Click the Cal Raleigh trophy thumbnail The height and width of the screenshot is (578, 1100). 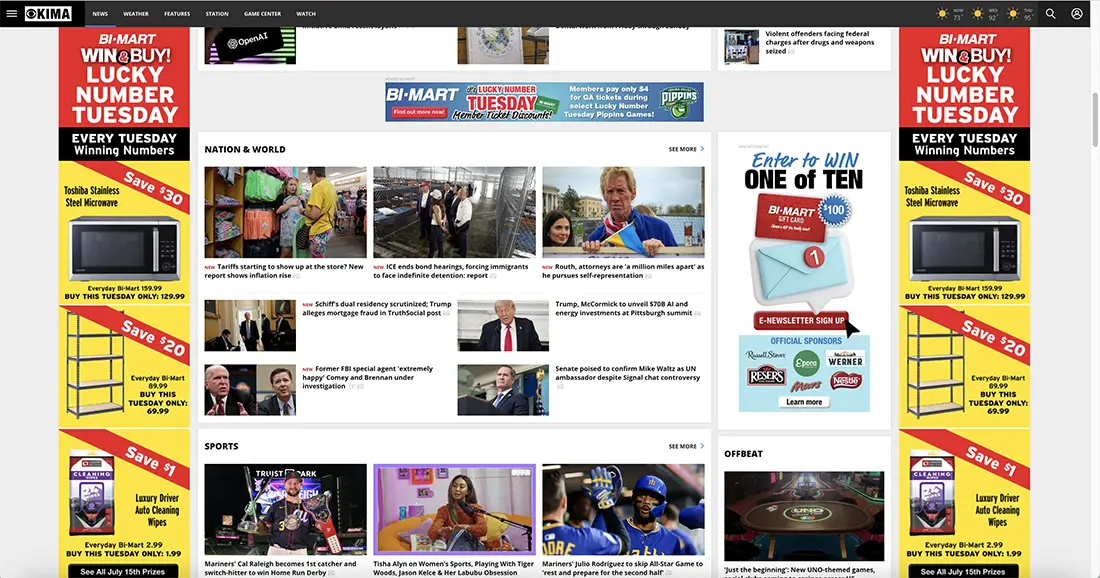[286, 509]
